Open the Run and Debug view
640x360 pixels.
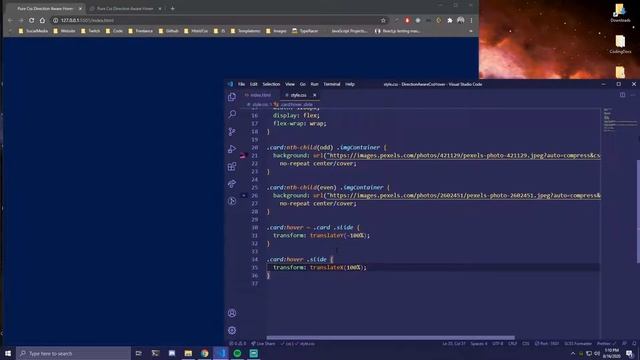pos(232,149)
